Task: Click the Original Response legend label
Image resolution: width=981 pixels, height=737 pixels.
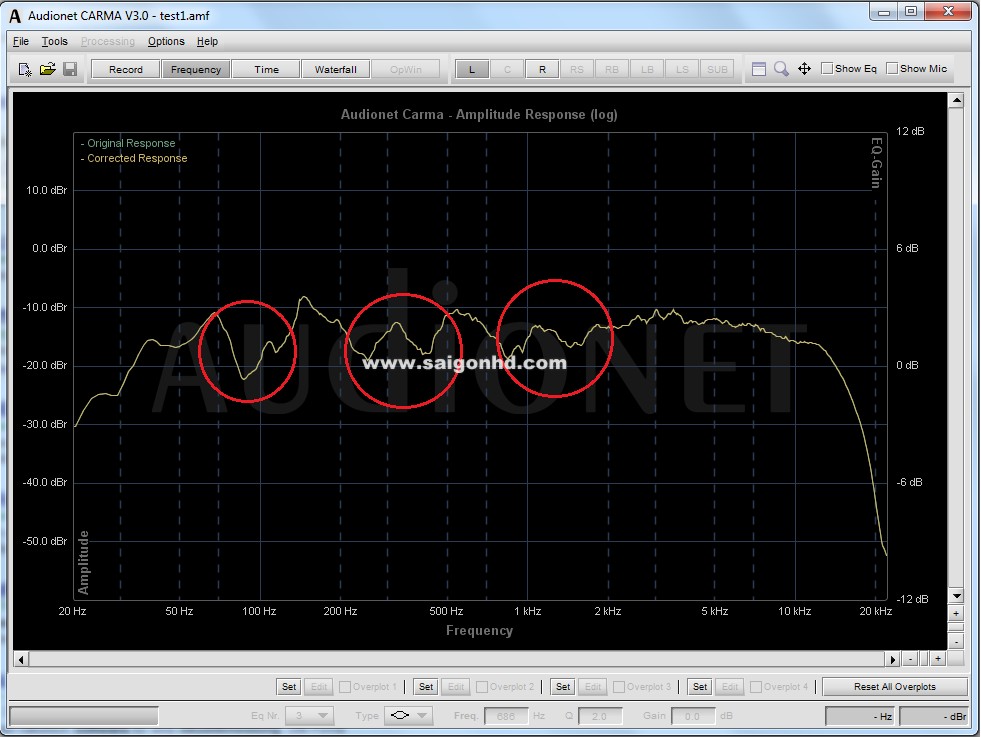Action: click(x=131, y=143)
